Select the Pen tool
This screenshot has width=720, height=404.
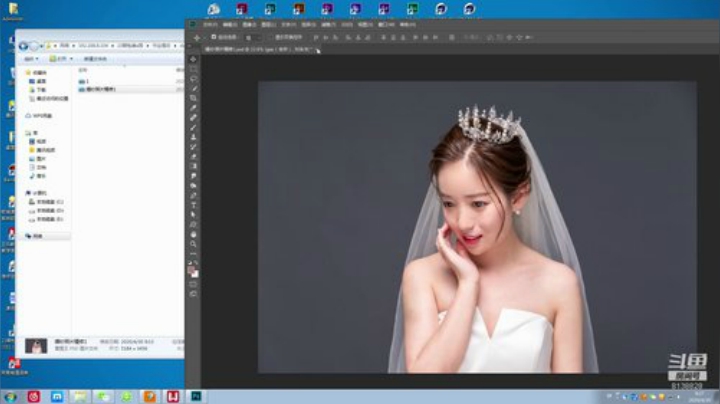click(x=193, y=196)
